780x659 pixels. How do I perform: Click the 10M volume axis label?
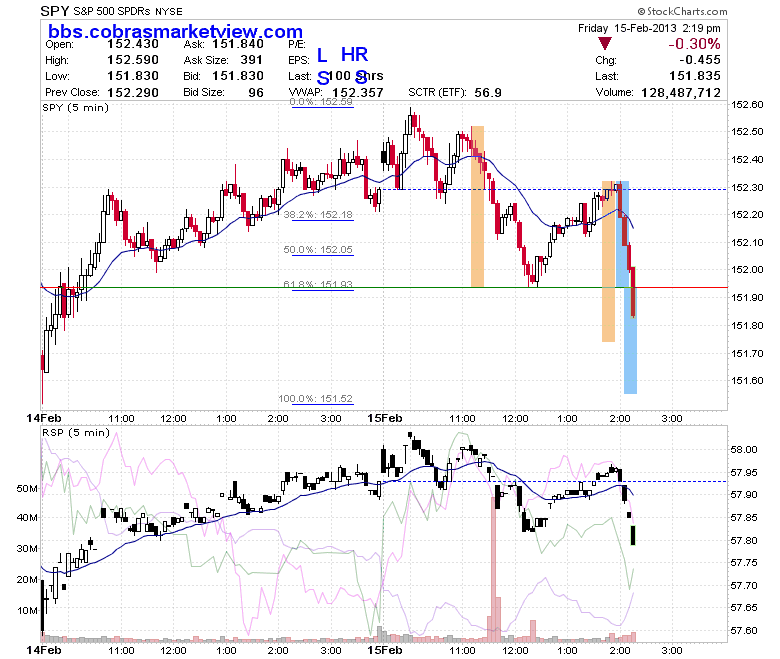[x=27, y=610]
